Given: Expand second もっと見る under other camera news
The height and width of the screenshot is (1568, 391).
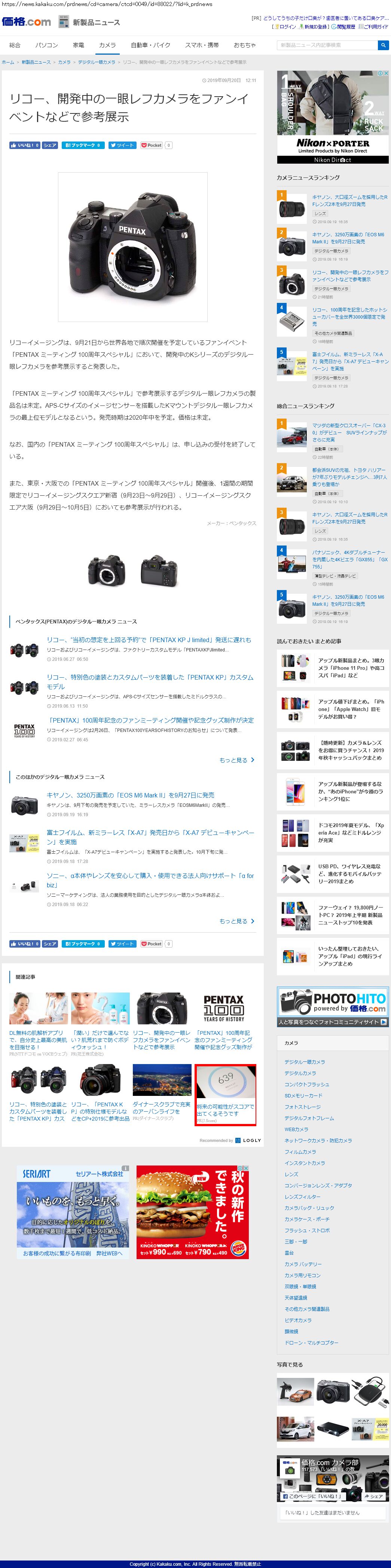Looking at the screenshot, I should click(237, 921).
